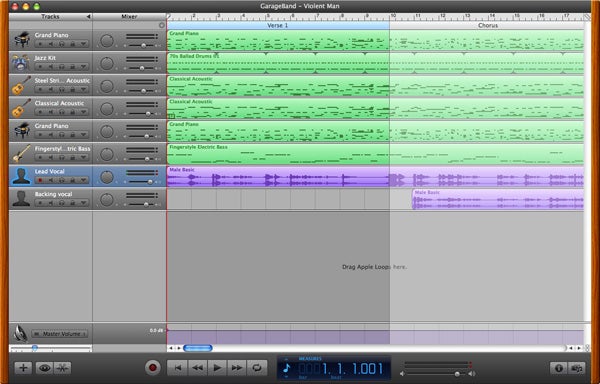This screenshot has height=384, width=600.
Task: Lock the Steel String Acoustic track
Action: coord(72,89)
